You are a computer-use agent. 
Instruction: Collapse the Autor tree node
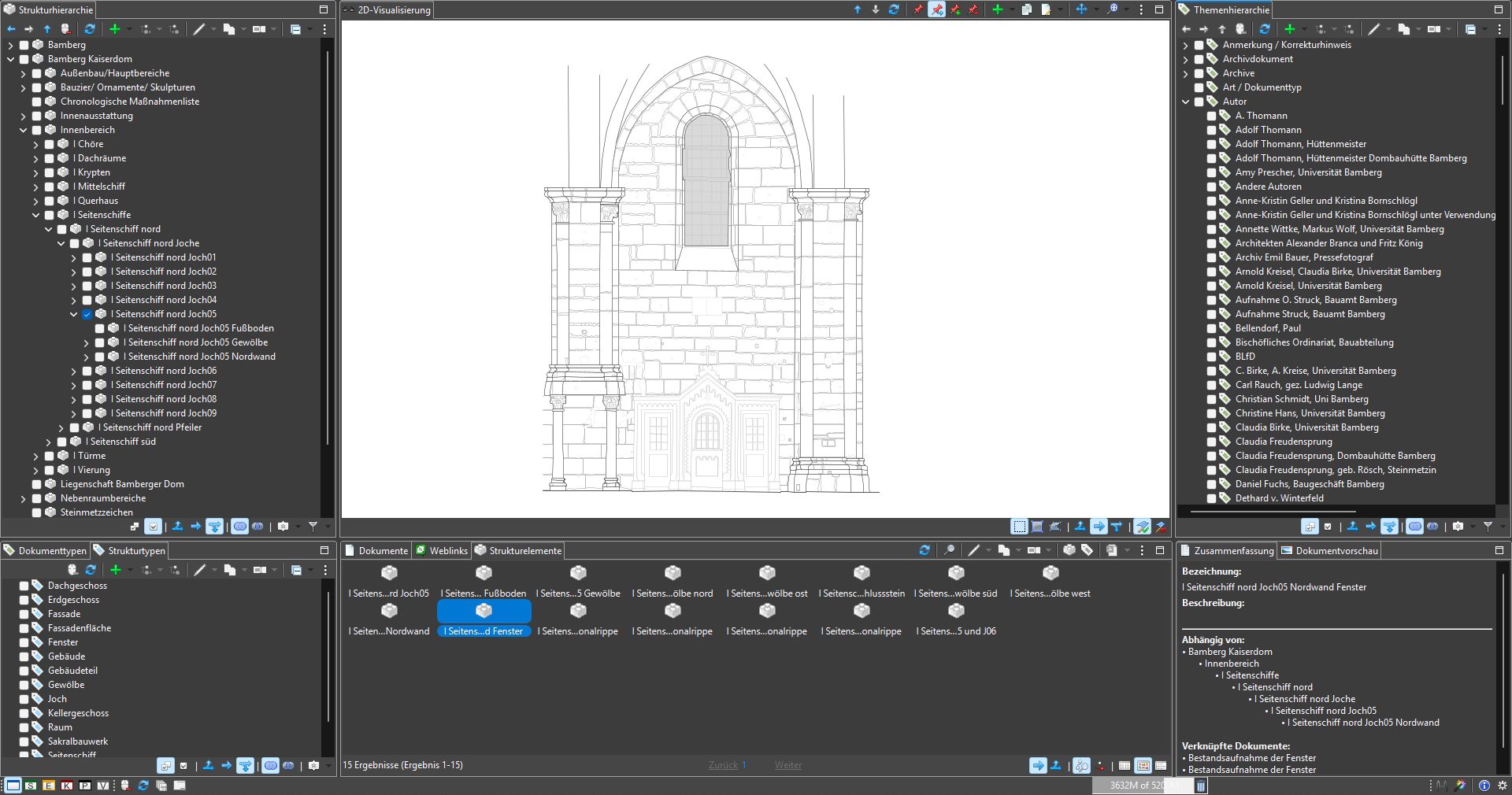point(1186,102)
